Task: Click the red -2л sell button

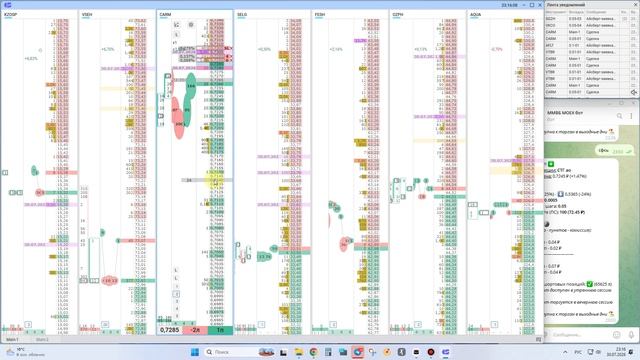Action: 195,330
